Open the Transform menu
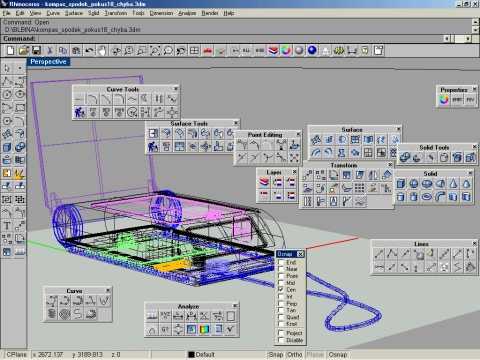Screen dimensions: 480x360 tap(116, 13)
